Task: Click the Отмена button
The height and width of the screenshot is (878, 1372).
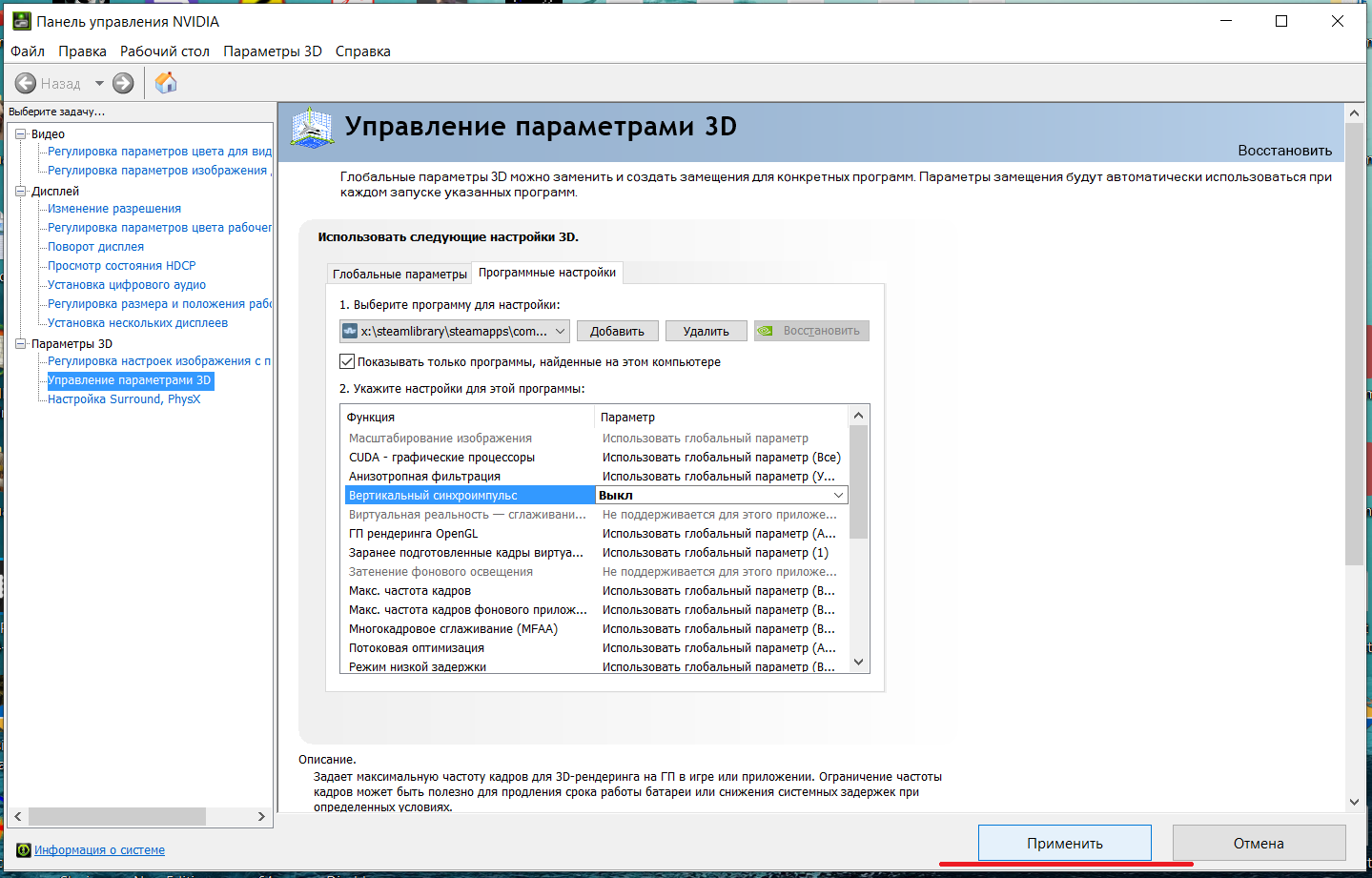Action: (x=1259, y=844)
